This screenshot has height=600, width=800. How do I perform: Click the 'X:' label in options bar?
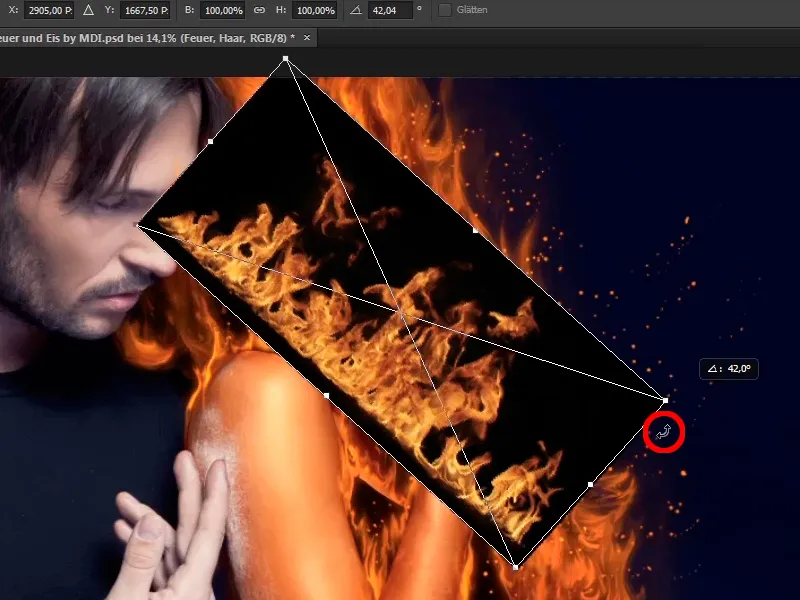(13, 10)
